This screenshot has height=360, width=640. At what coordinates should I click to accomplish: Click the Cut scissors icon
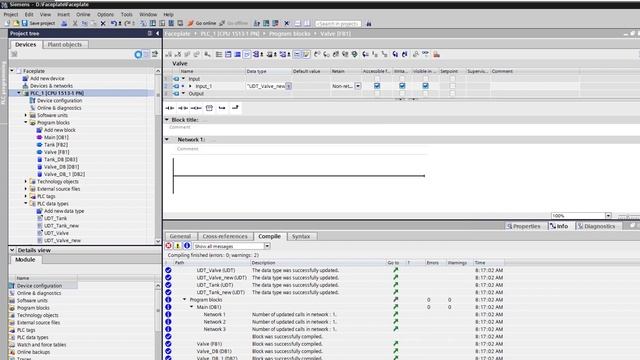[75, 23]
